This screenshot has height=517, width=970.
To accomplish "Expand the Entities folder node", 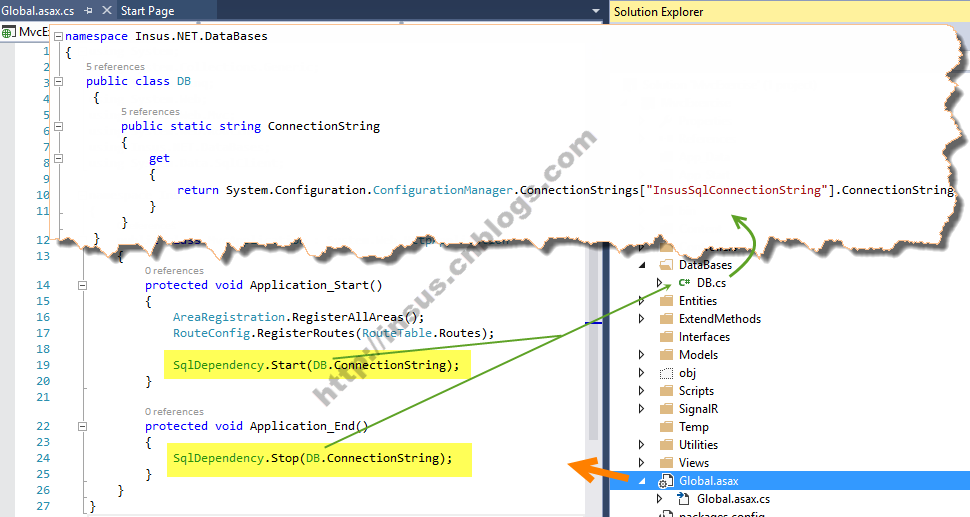I will point(642,301).
